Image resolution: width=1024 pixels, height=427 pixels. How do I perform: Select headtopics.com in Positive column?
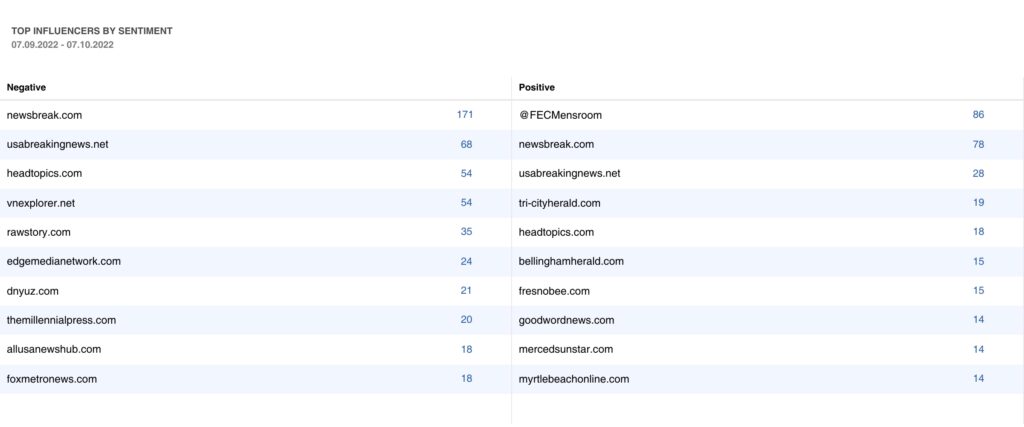[556, 232]
